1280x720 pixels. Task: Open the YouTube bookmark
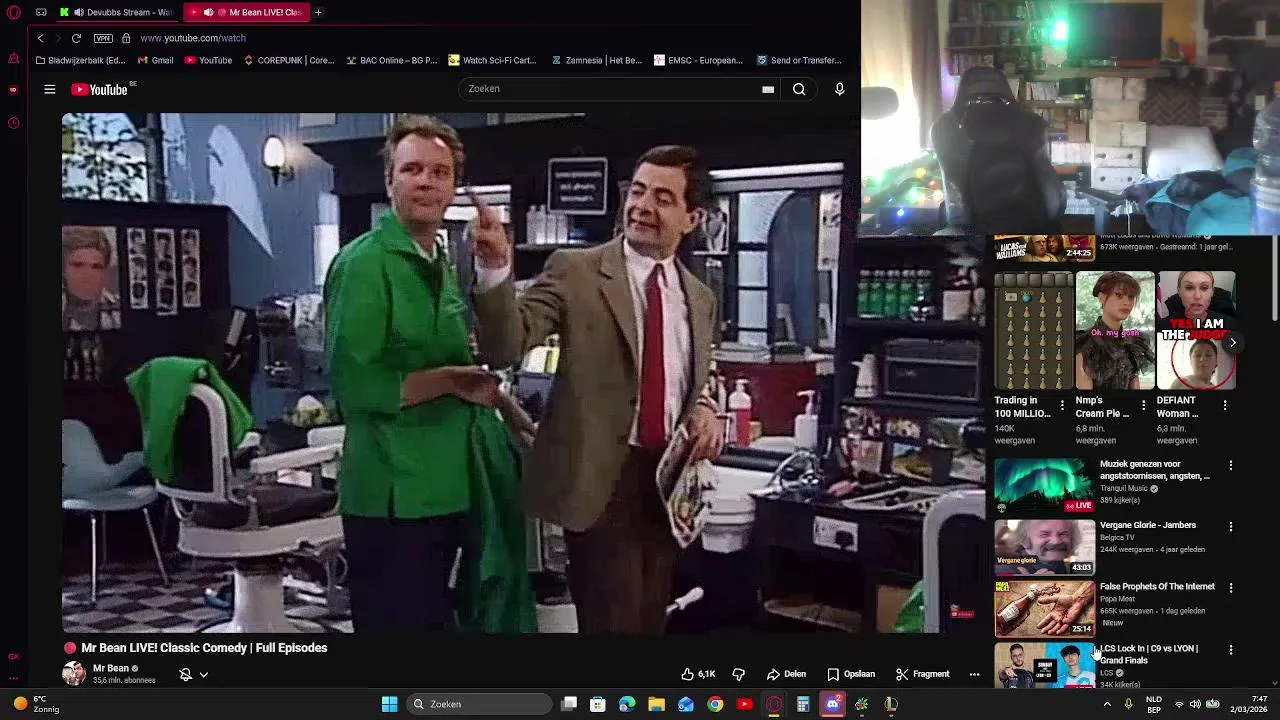(208, 60)
